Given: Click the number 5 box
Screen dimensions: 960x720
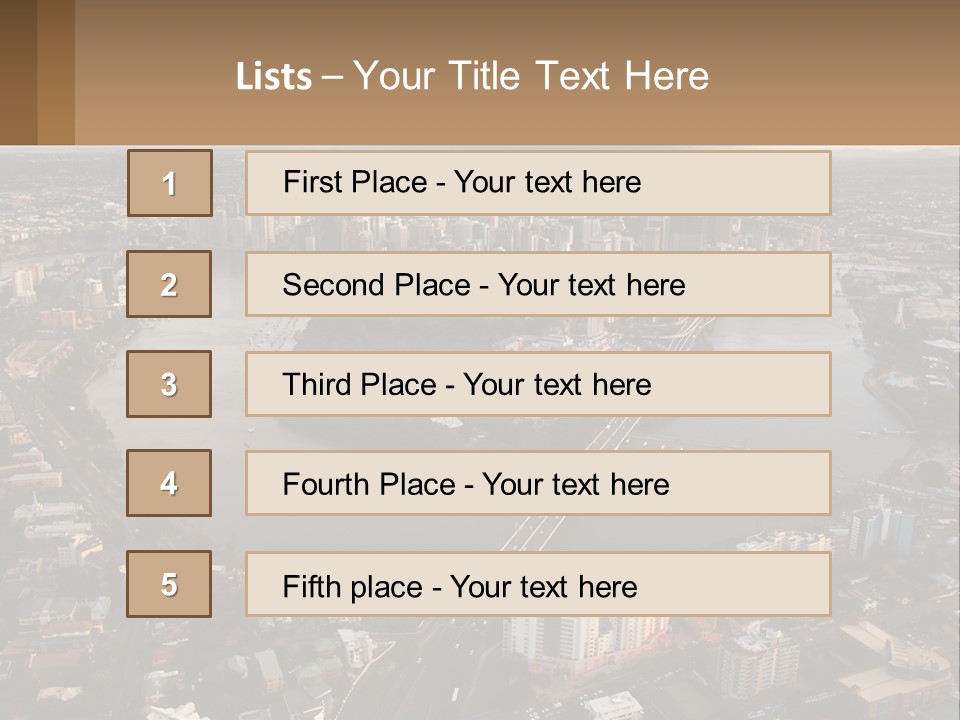Looking at the screenshot, I should pyautogui.click(x=169, y=584).
